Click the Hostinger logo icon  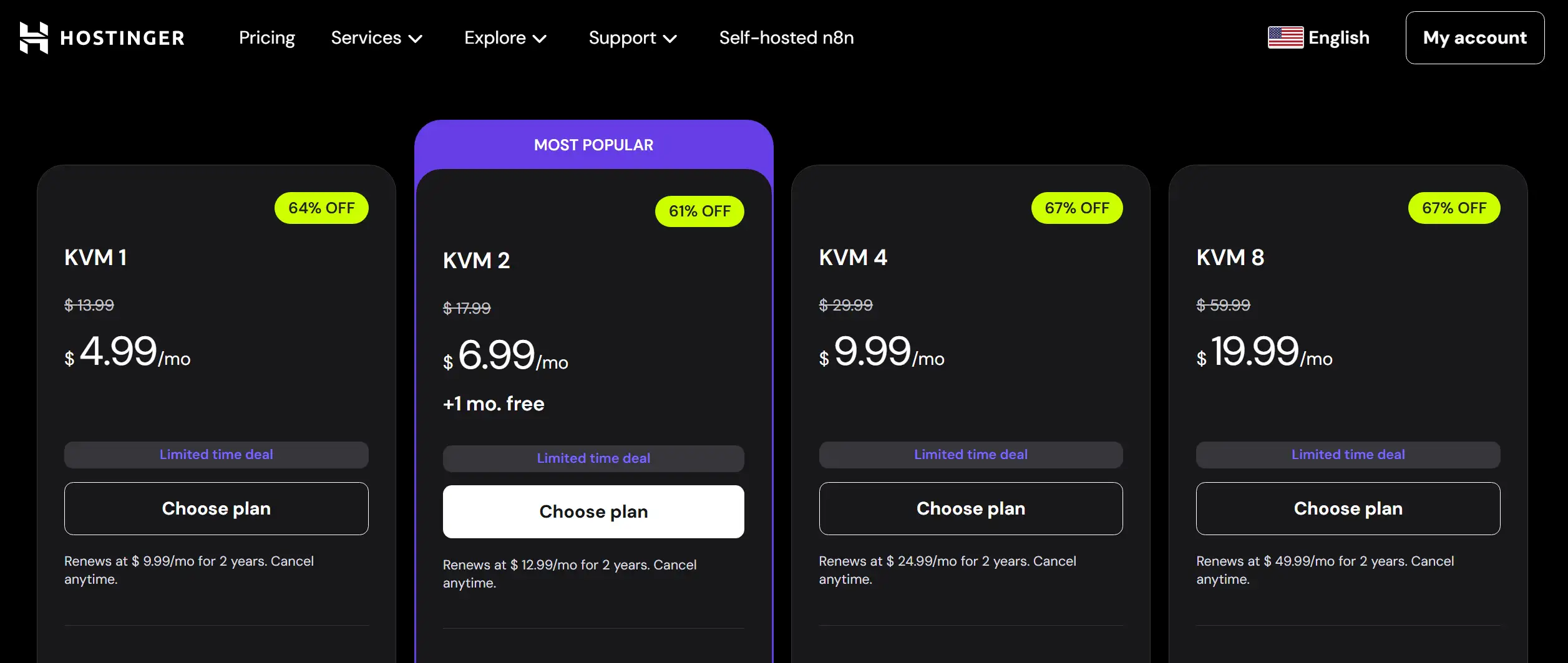coord(34,38)
